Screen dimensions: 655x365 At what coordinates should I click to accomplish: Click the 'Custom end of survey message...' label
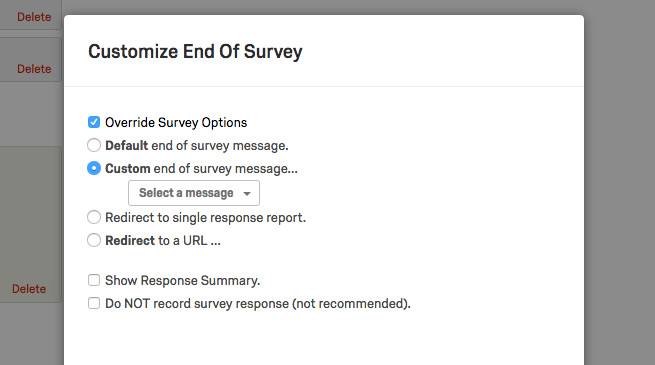point(201,169)
